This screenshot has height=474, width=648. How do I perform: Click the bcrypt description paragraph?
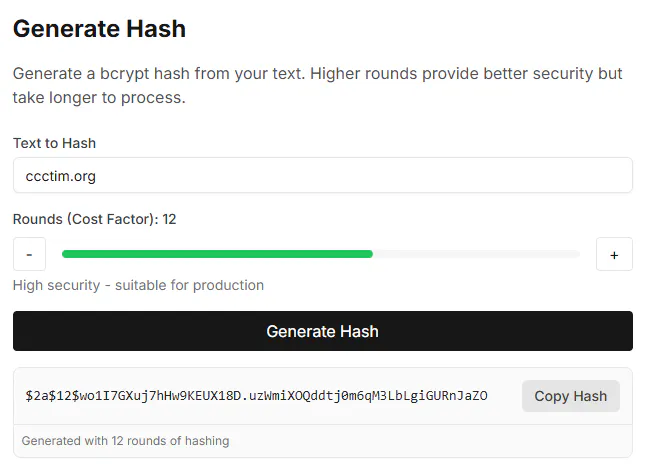pos(317,86)
